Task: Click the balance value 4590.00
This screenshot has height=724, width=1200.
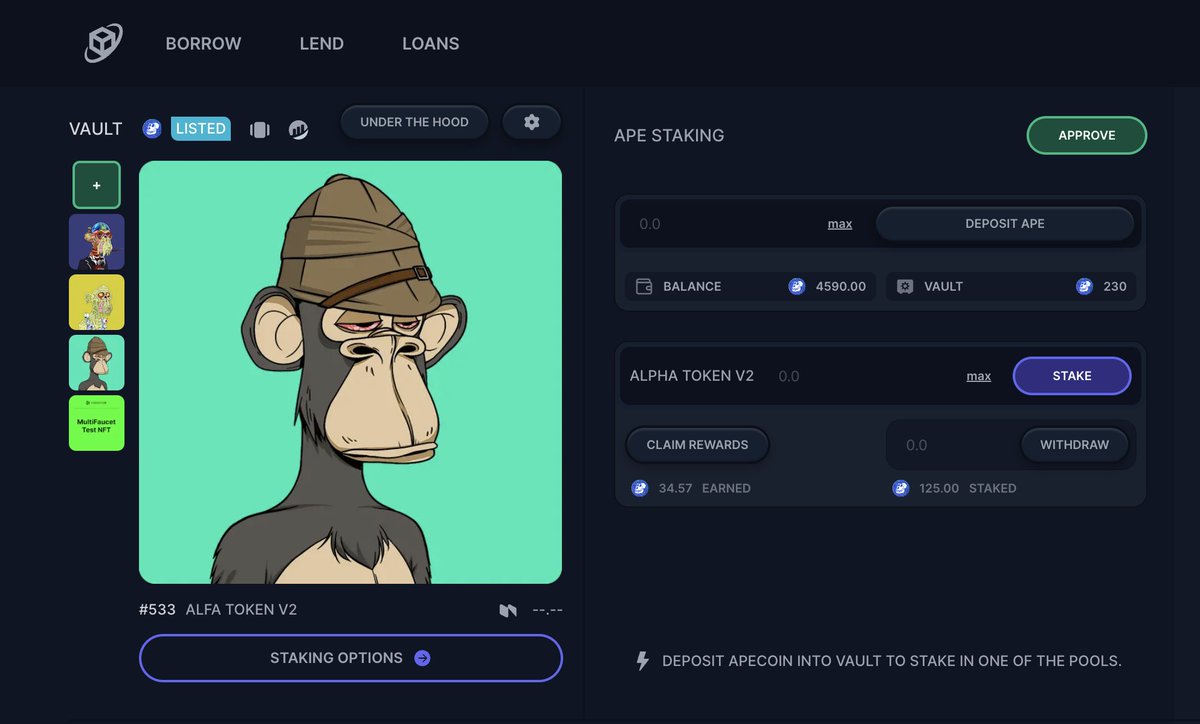Action: pos(841,286)
